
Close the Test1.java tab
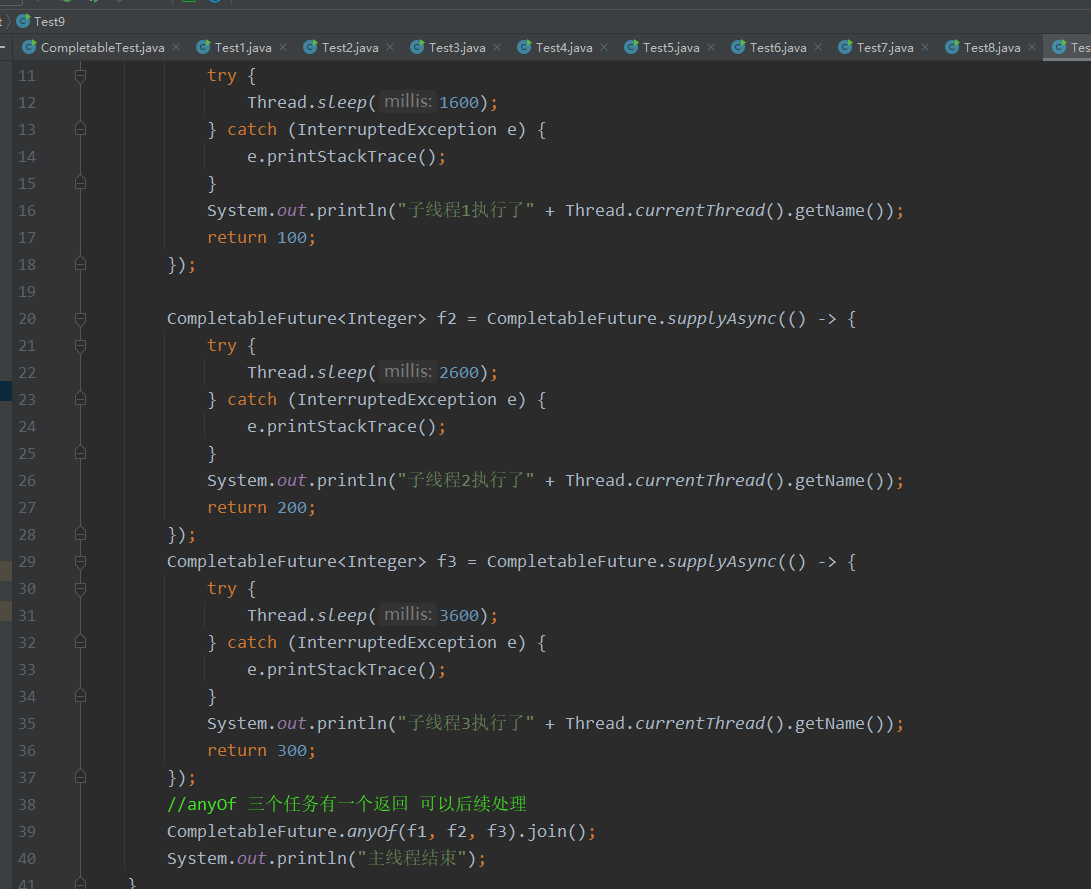283,47
